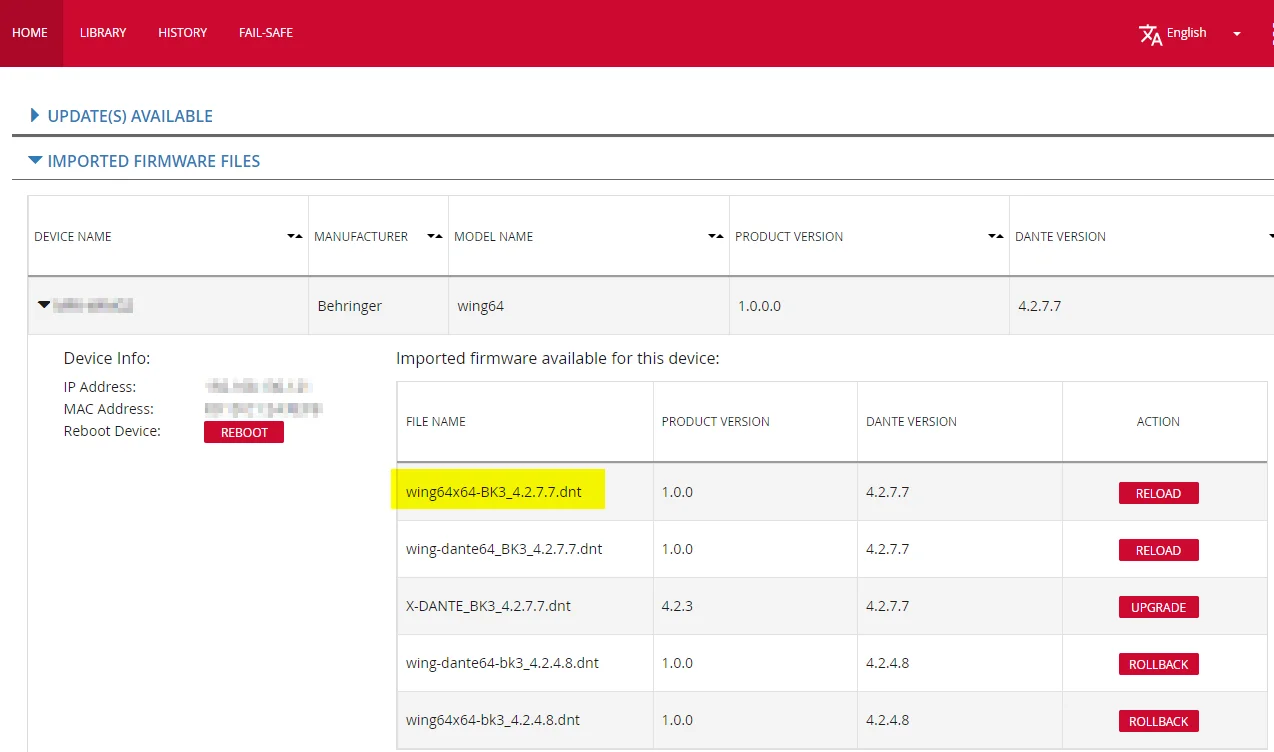1274x752 pixels.
Task: Open the Library tab
Action: point(103,33)
